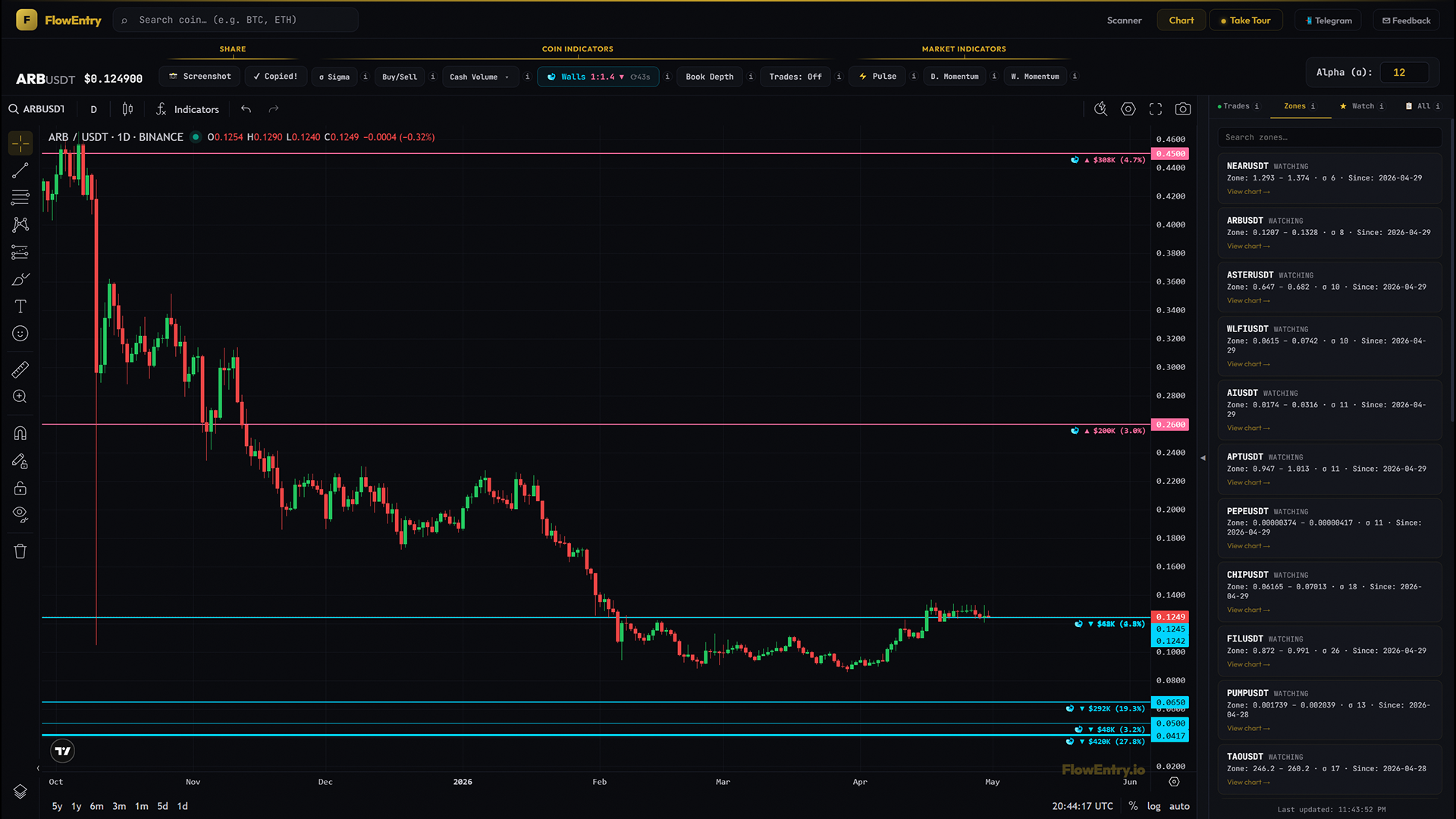
Task: Toggle the W. Momentum indicator
Action: [x=1035, y=77]
